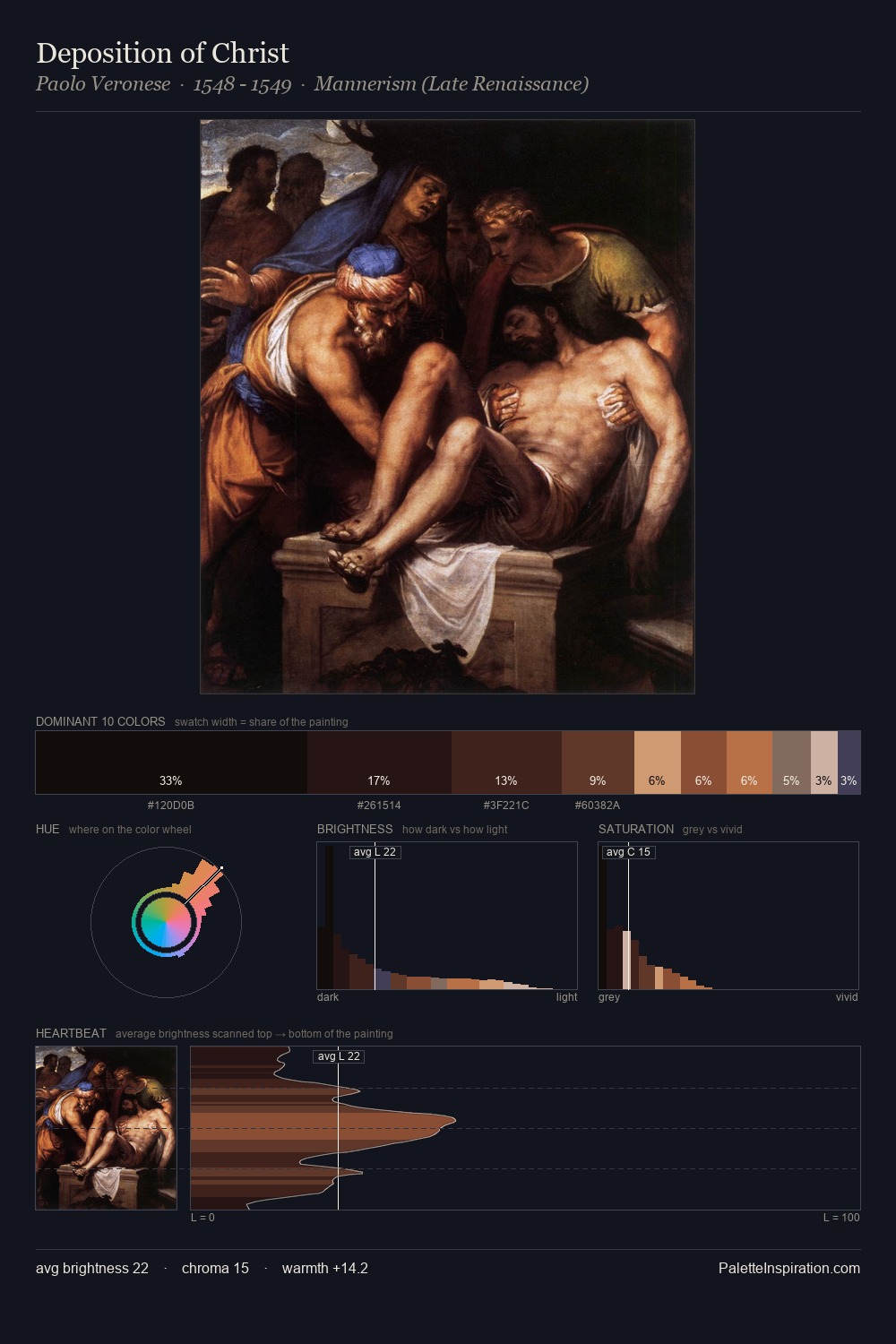896x1344 pixels.
Task: Click the 'light' axis label under Brightness
Action: (566, 997)
